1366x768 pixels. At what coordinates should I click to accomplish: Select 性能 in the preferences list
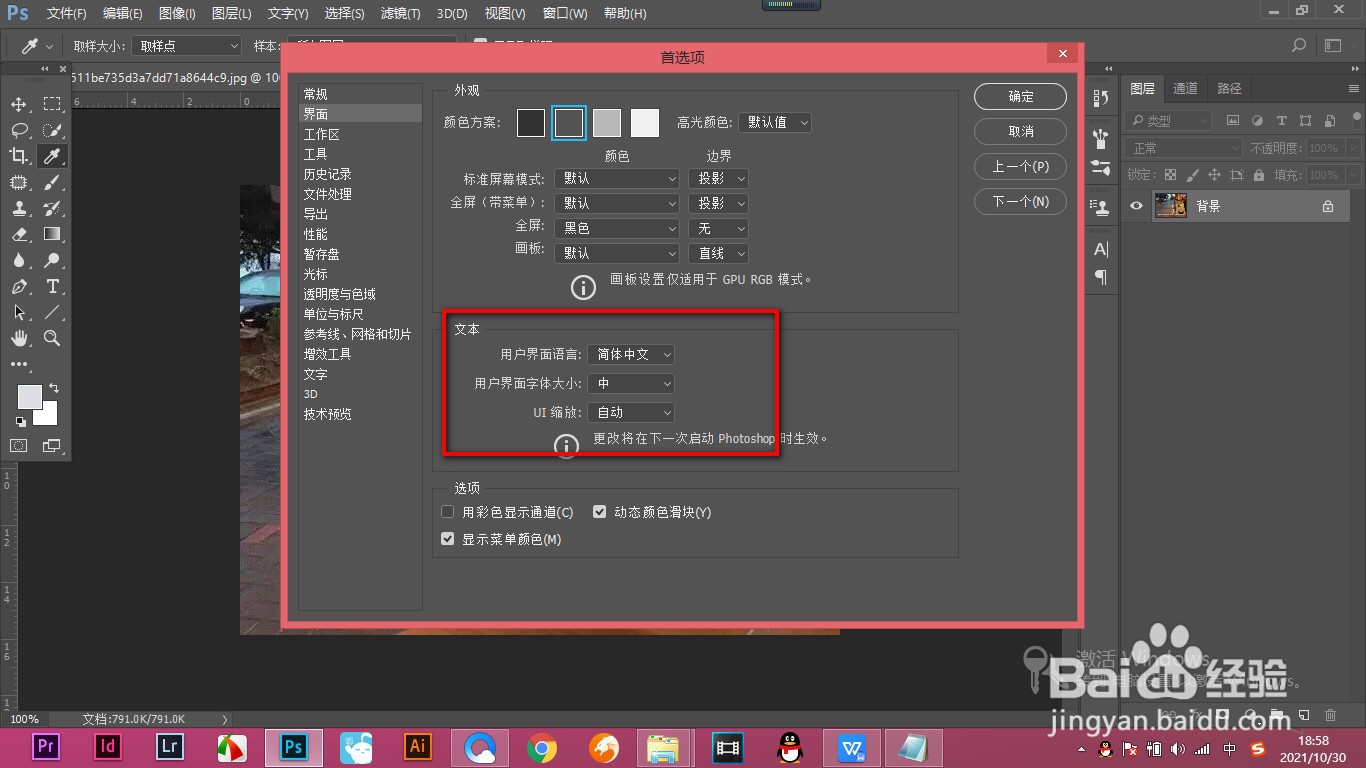[316, 233]
